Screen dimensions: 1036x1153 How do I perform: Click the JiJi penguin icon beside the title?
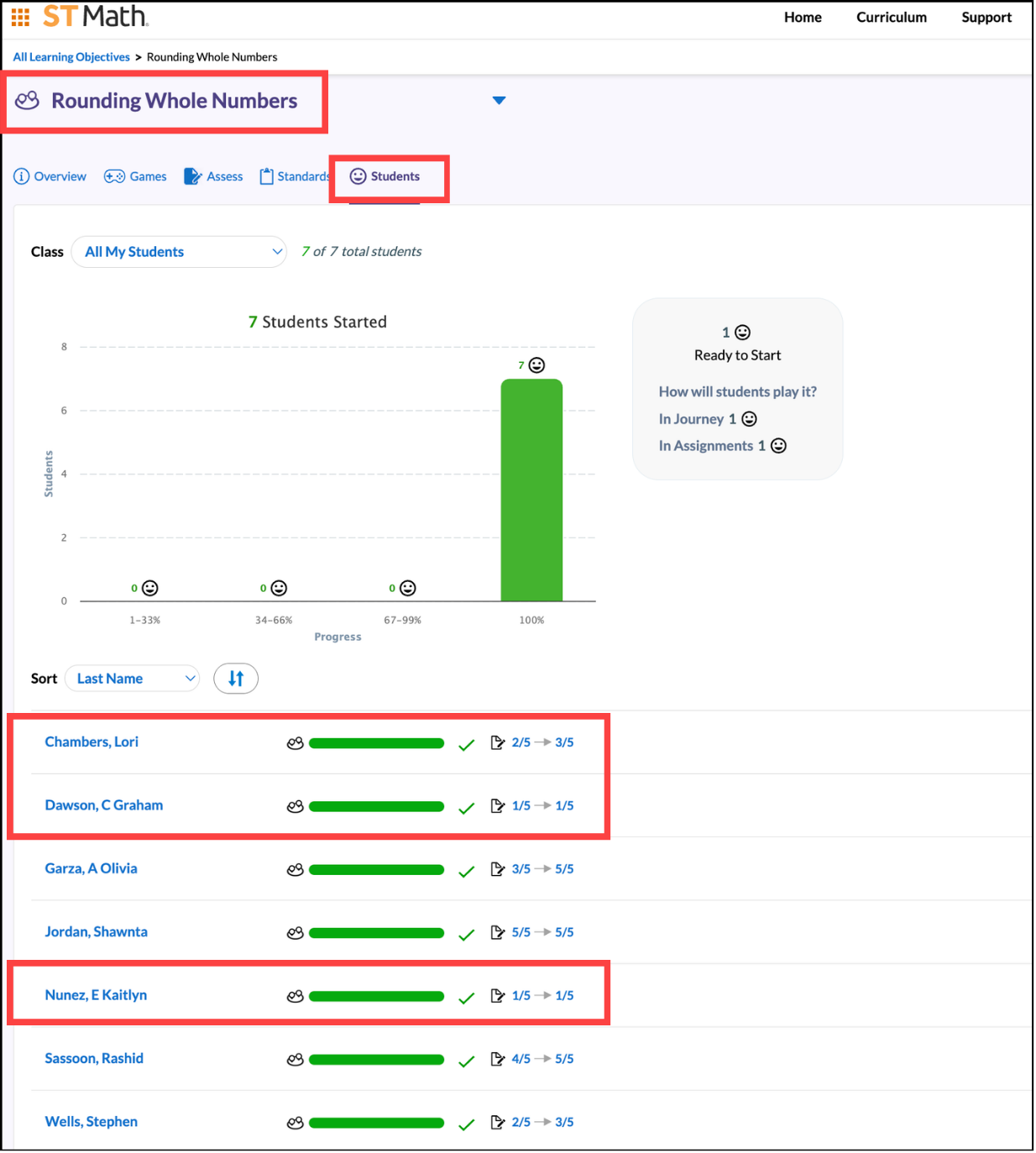28,101
